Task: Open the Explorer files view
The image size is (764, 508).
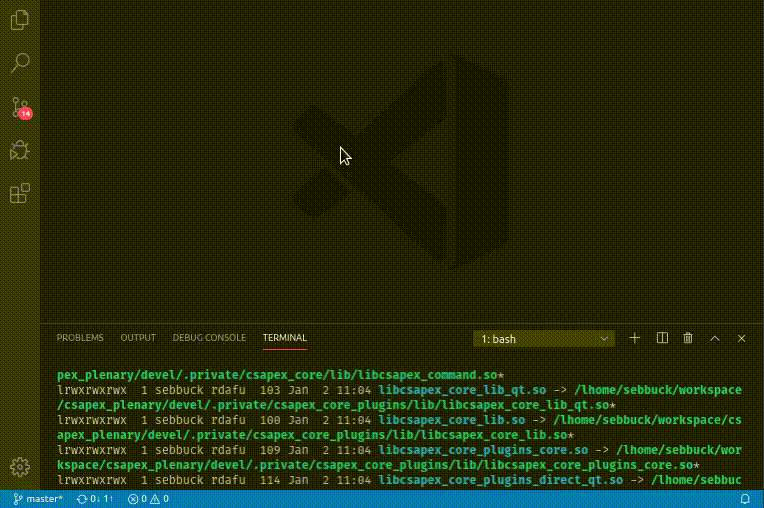Action: 19,20
